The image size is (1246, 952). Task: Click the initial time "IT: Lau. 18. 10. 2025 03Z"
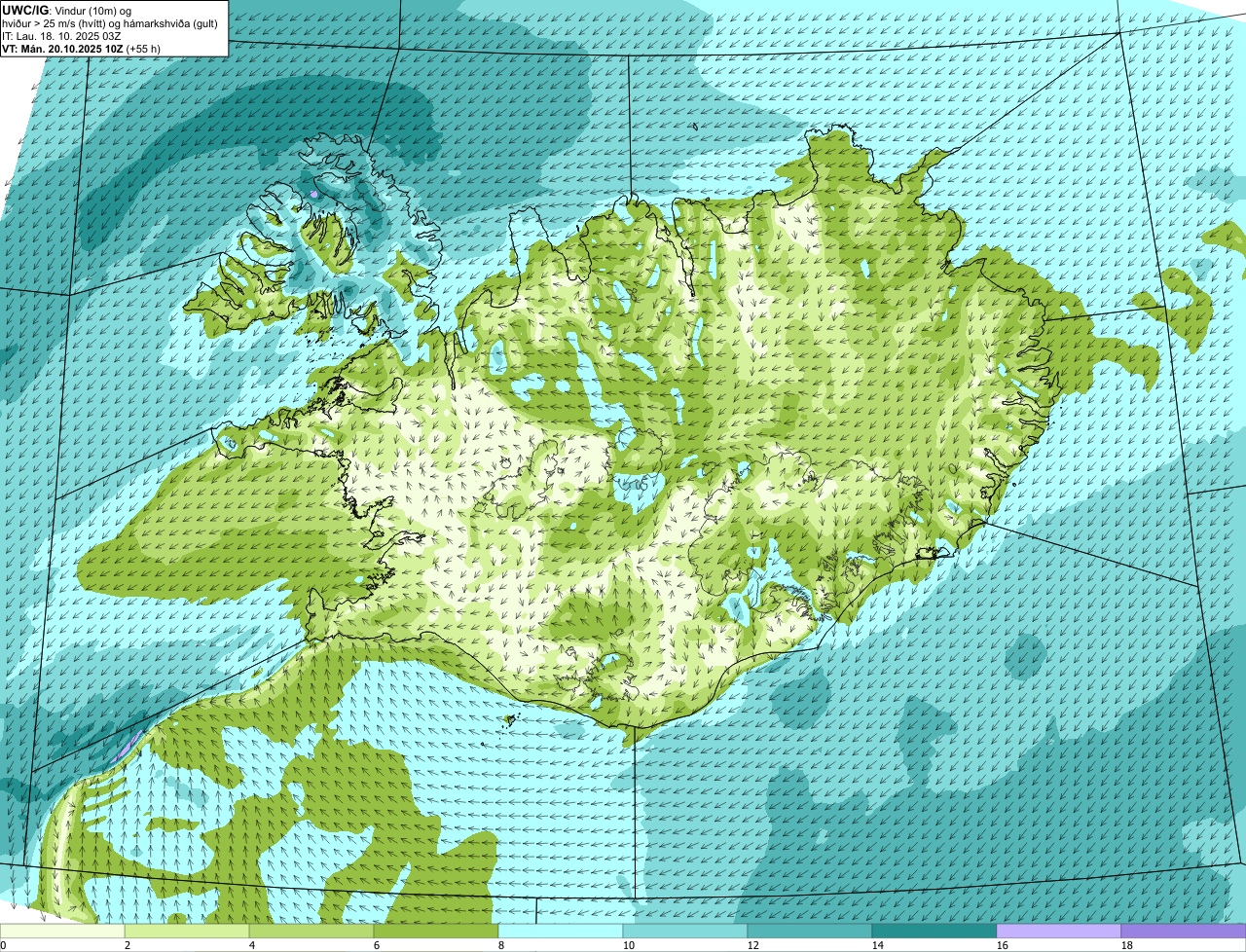pos(62,35)
